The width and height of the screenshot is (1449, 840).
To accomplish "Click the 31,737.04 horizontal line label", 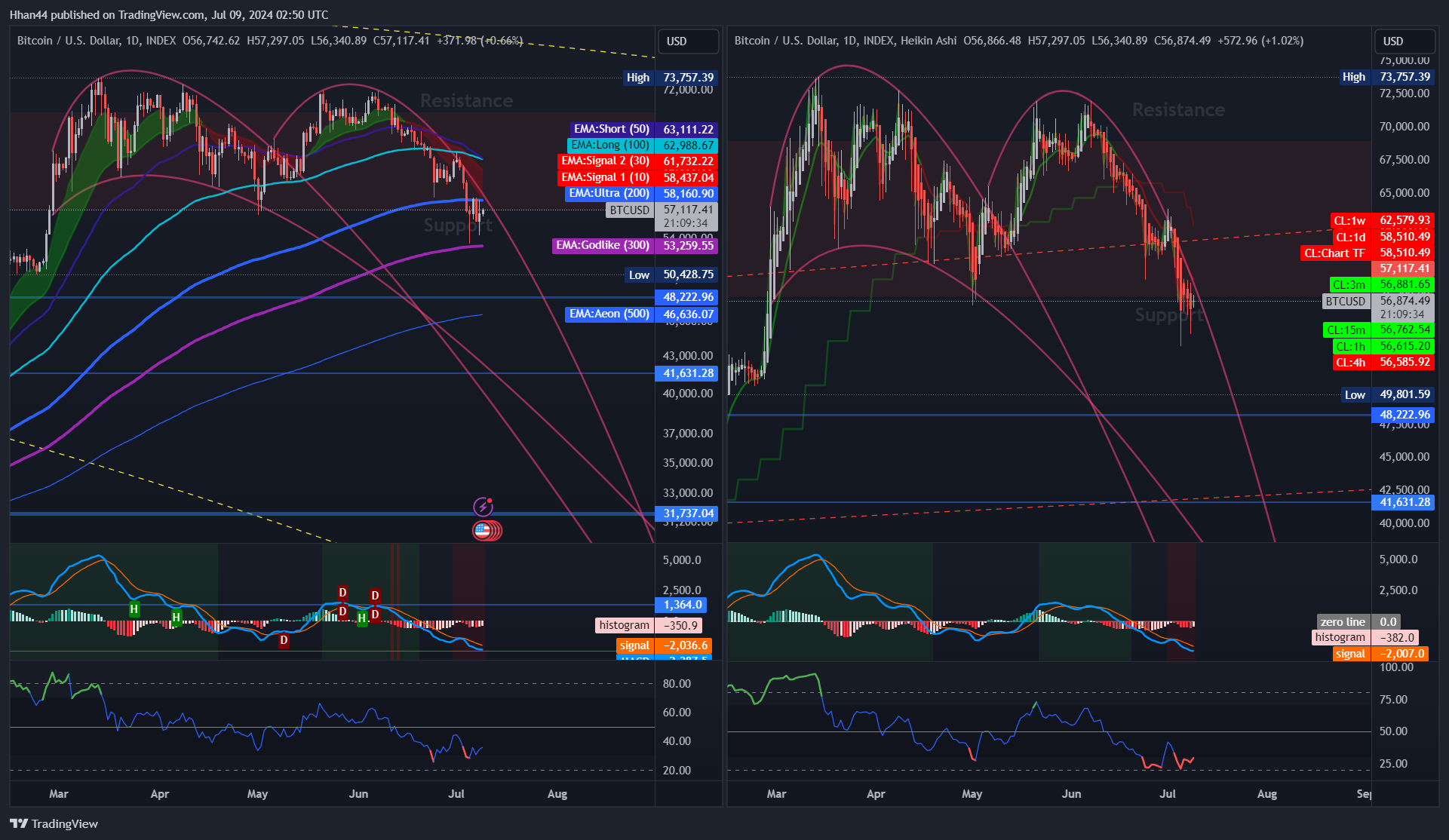I will point(687,514).
